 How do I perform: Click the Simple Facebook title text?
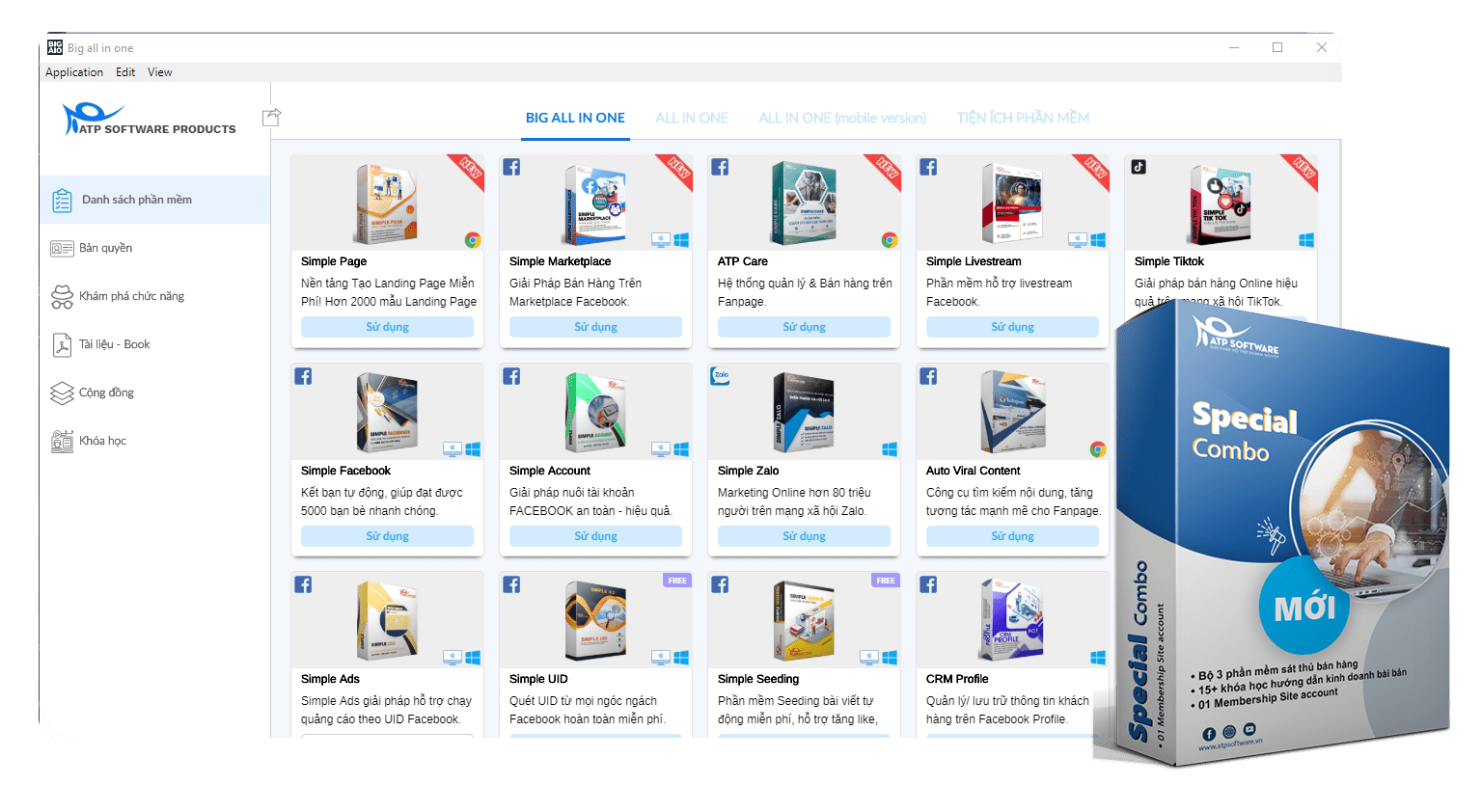tap(345, 471)
